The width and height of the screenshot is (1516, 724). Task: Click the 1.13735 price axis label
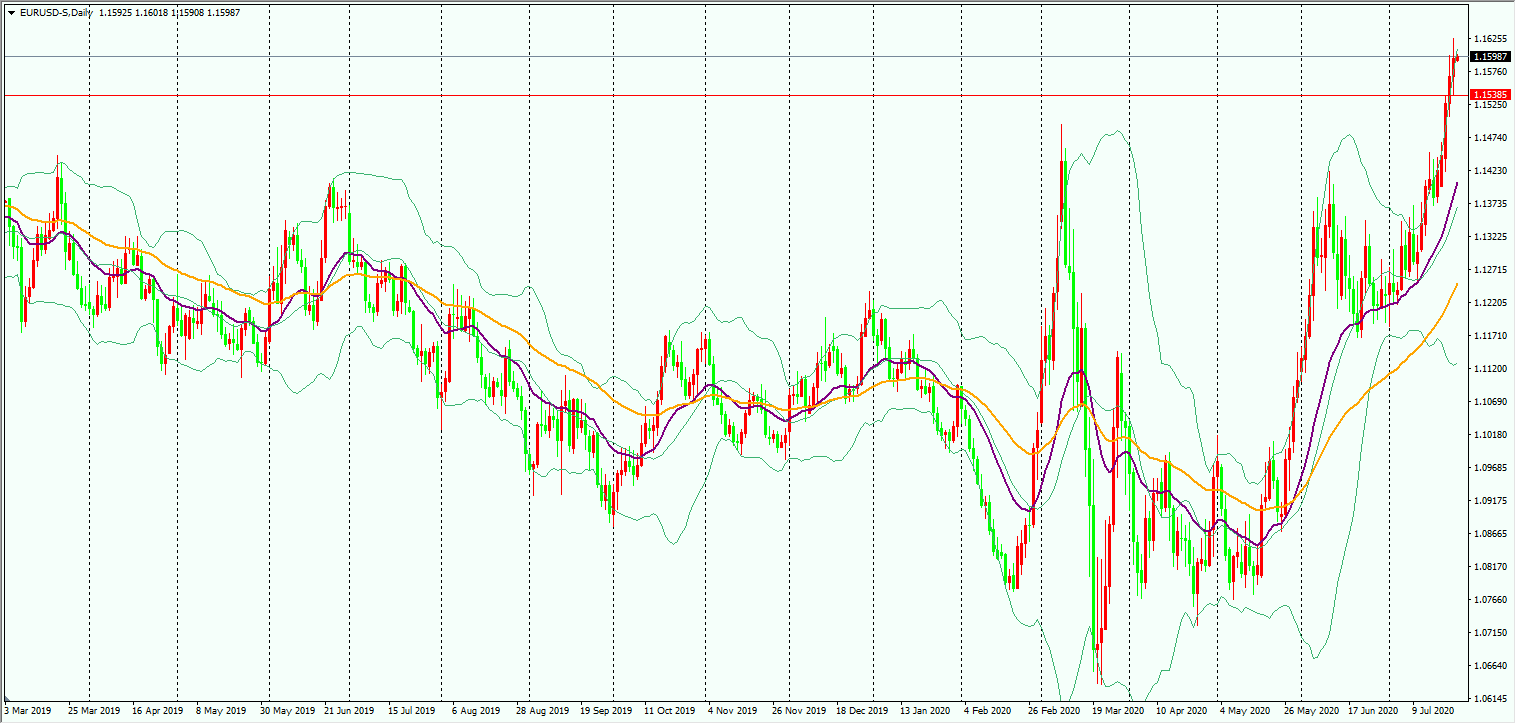1491,204
